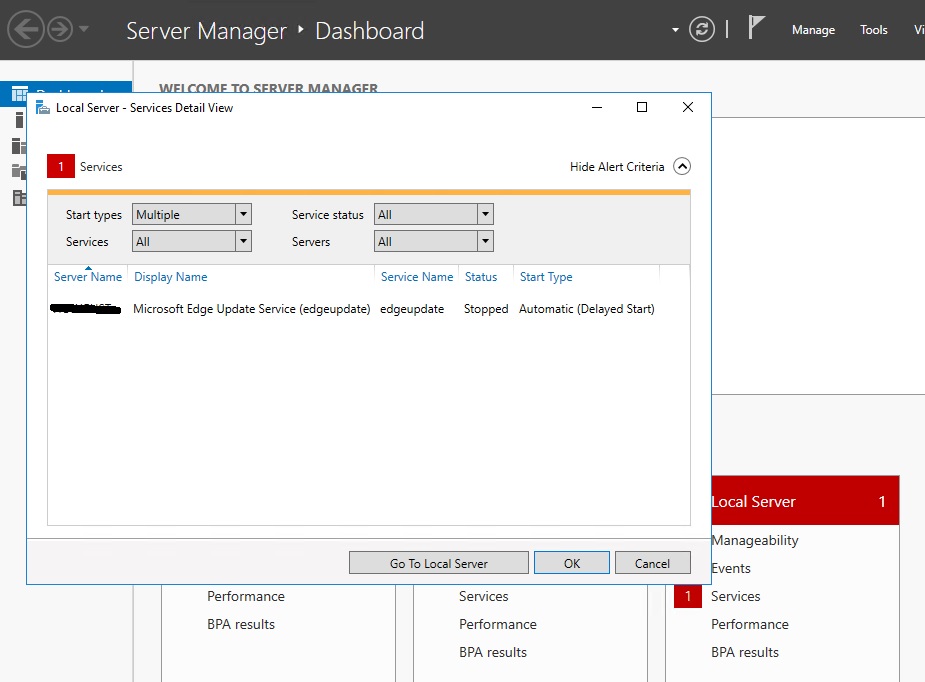Screen dimensions: 925x682
Task: Click the forward navigation arrow icon
Action: (x=60, y=29)
